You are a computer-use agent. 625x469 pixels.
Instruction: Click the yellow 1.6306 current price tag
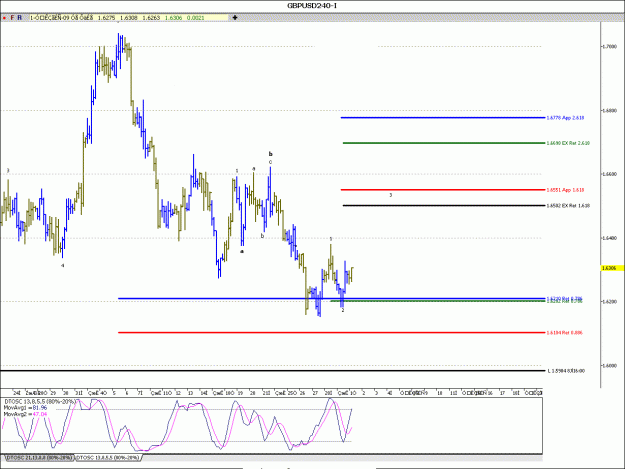pyautogui.click(x=612, y=268)
